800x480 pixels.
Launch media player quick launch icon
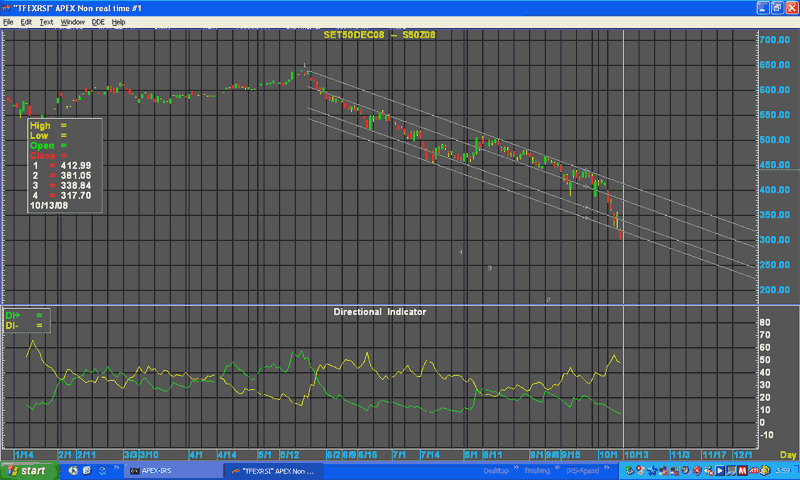pos(73,471)
